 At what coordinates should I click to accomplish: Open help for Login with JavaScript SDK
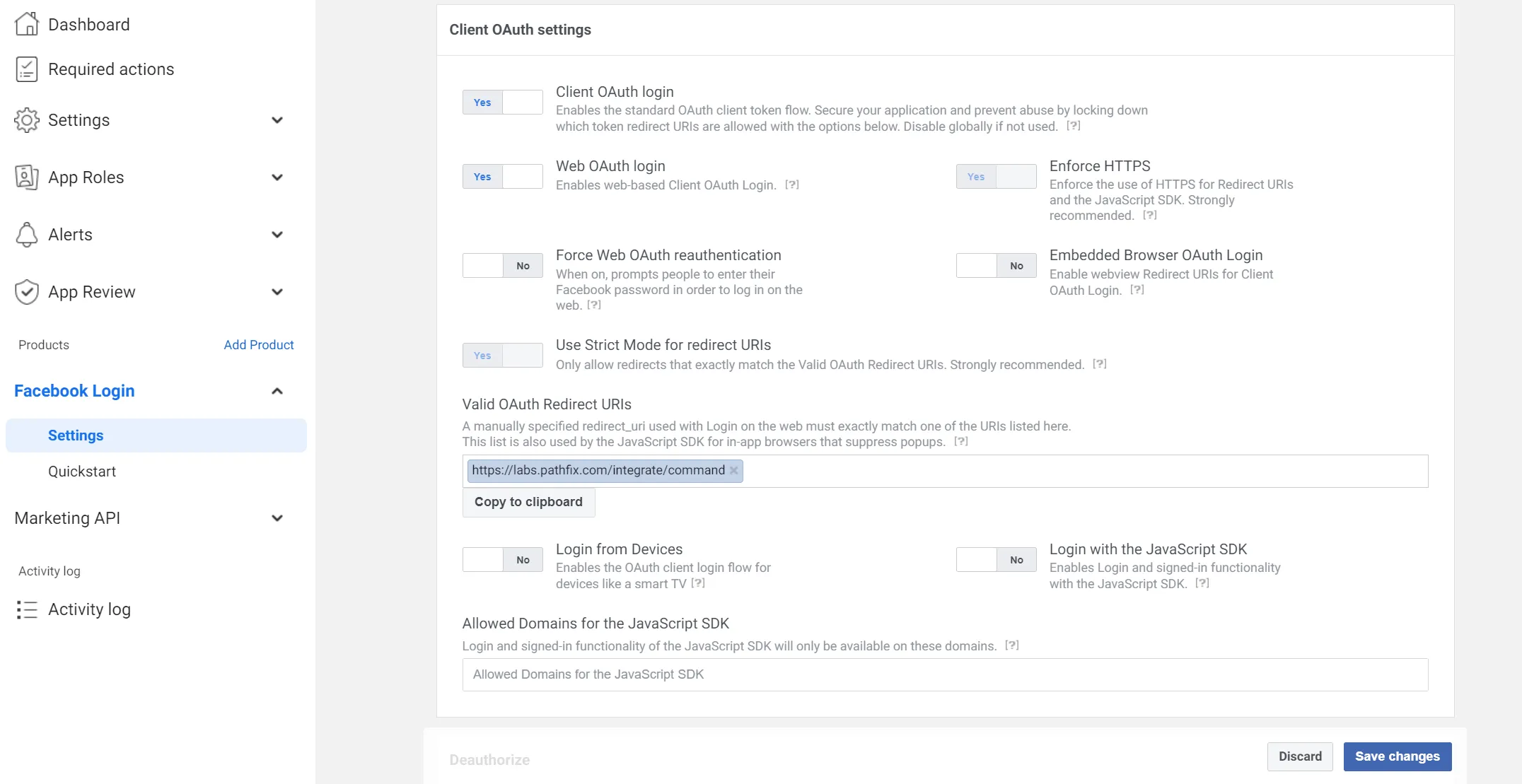click(1202, 583)
